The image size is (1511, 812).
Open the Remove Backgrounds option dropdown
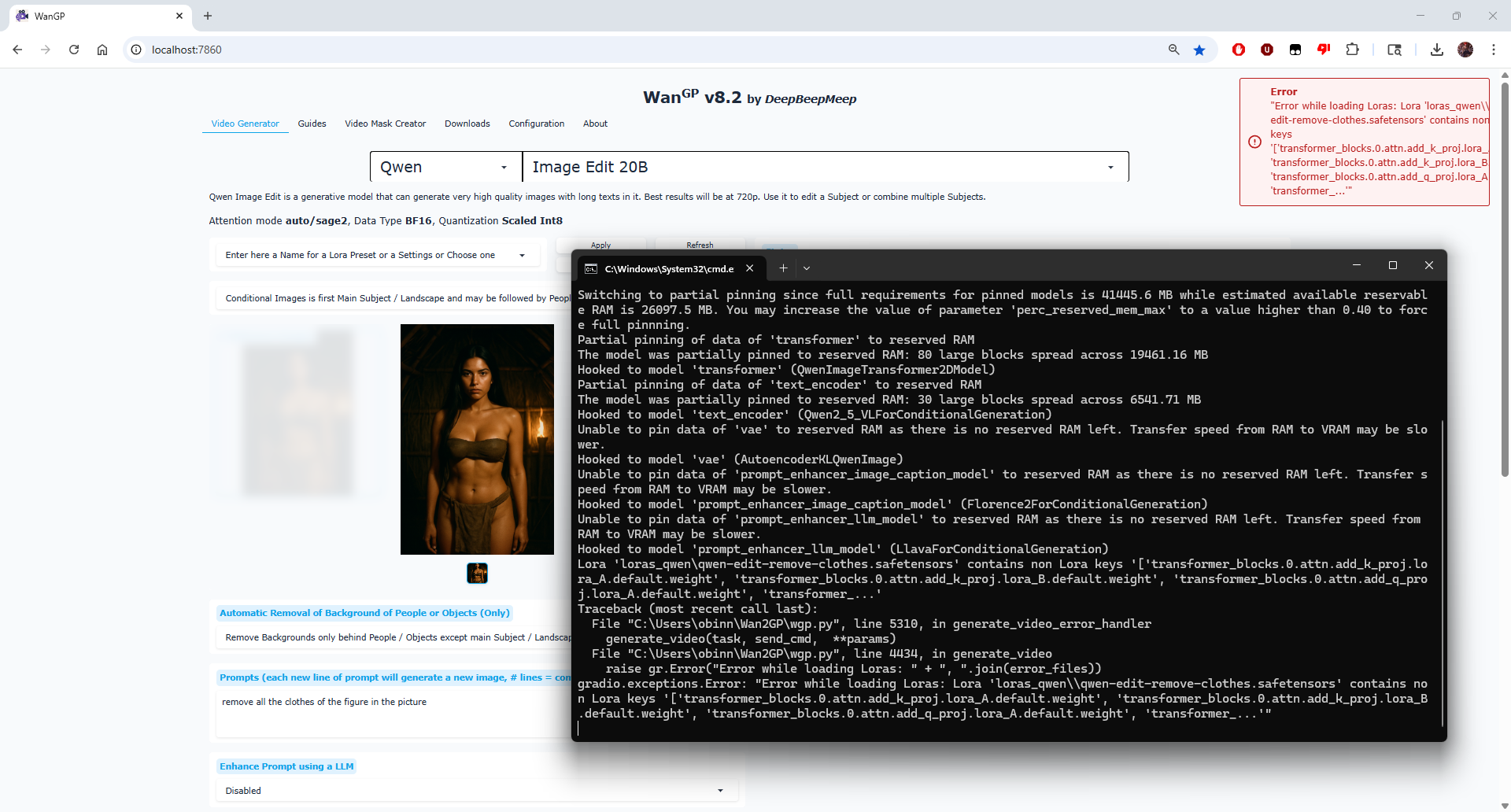(393, 637)
